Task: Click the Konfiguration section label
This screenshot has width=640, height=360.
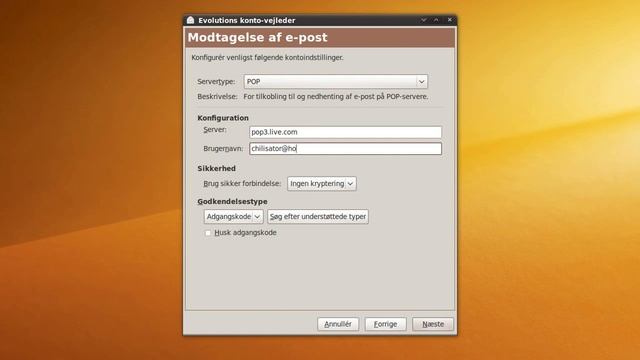Action: click(x=223, y=118)
